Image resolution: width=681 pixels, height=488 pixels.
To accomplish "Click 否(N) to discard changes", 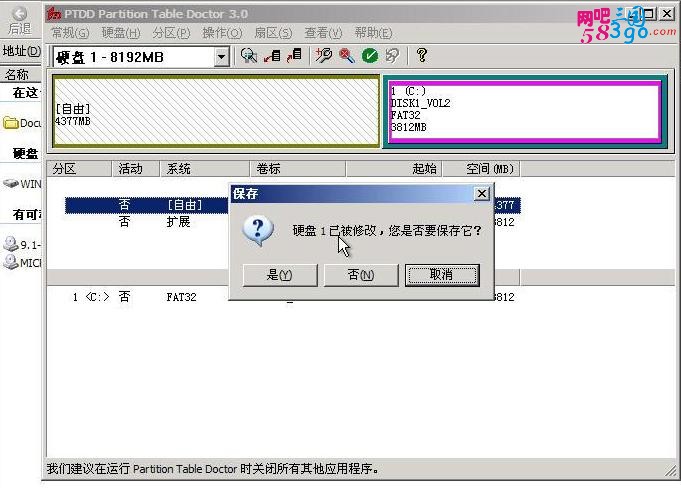I will pos(360,275).
